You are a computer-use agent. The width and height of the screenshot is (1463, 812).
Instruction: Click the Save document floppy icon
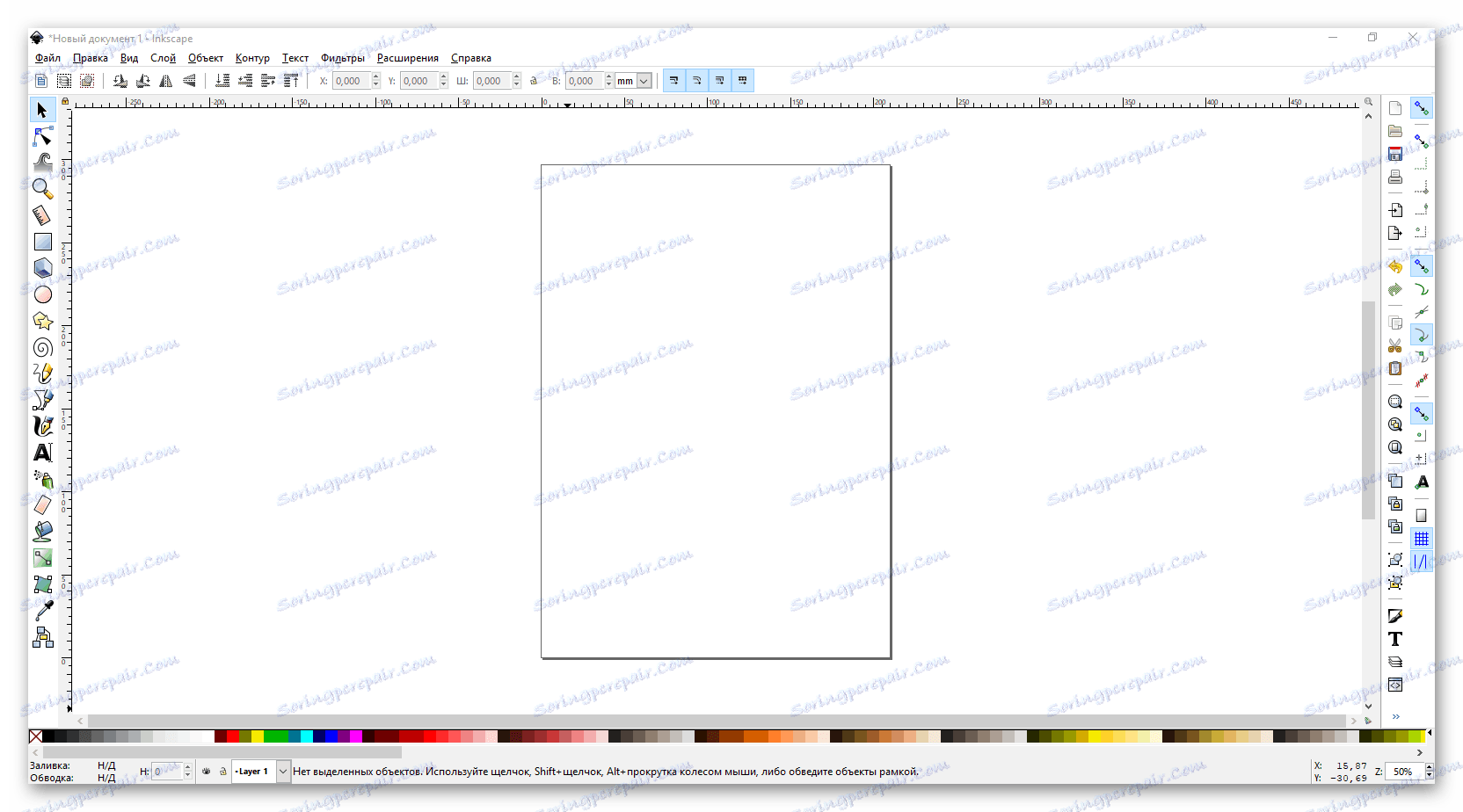pyautogui.click(x=1395, y=154)
